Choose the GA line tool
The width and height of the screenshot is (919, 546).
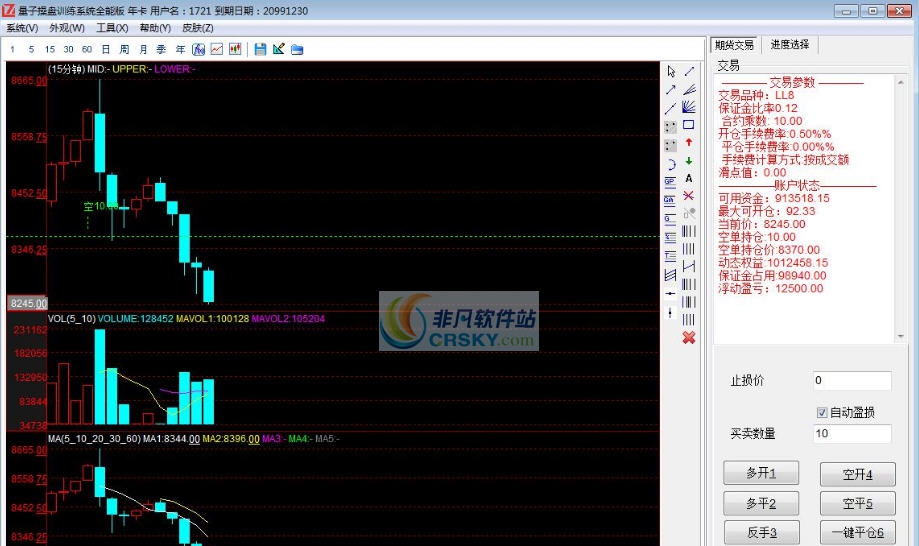[670, 201]
